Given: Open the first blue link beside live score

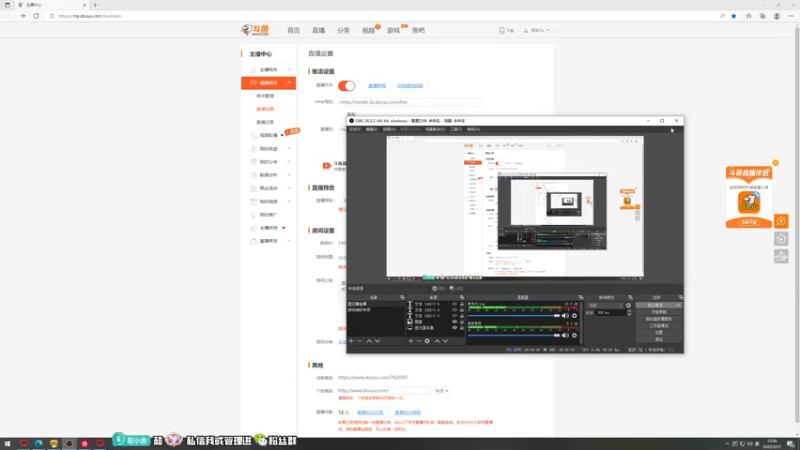Looking at the screenshot, I should coord(370,413).
